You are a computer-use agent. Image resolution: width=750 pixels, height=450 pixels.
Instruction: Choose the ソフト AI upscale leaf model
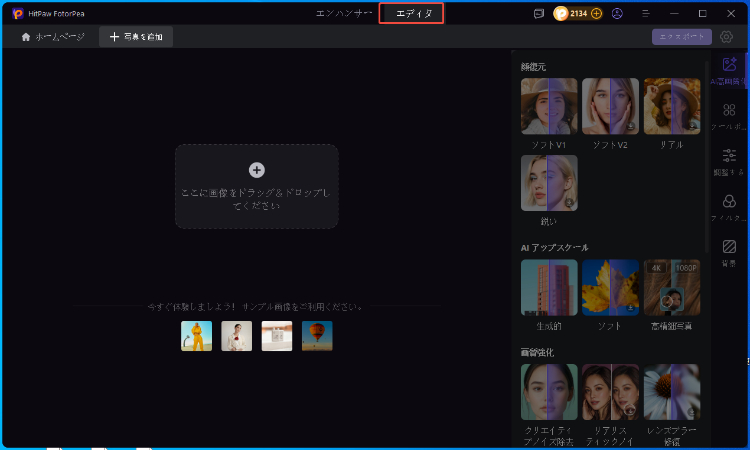coord(610,287)
